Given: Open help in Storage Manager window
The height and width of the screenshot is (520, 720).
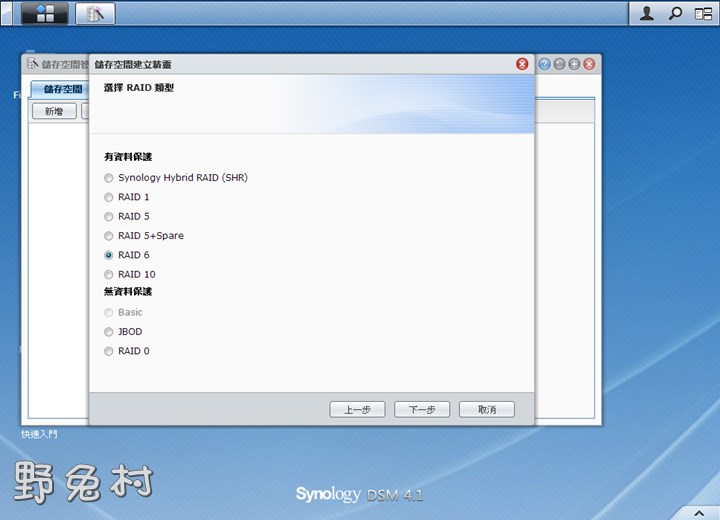Looking at the screenshot, I should coord(545,64).
